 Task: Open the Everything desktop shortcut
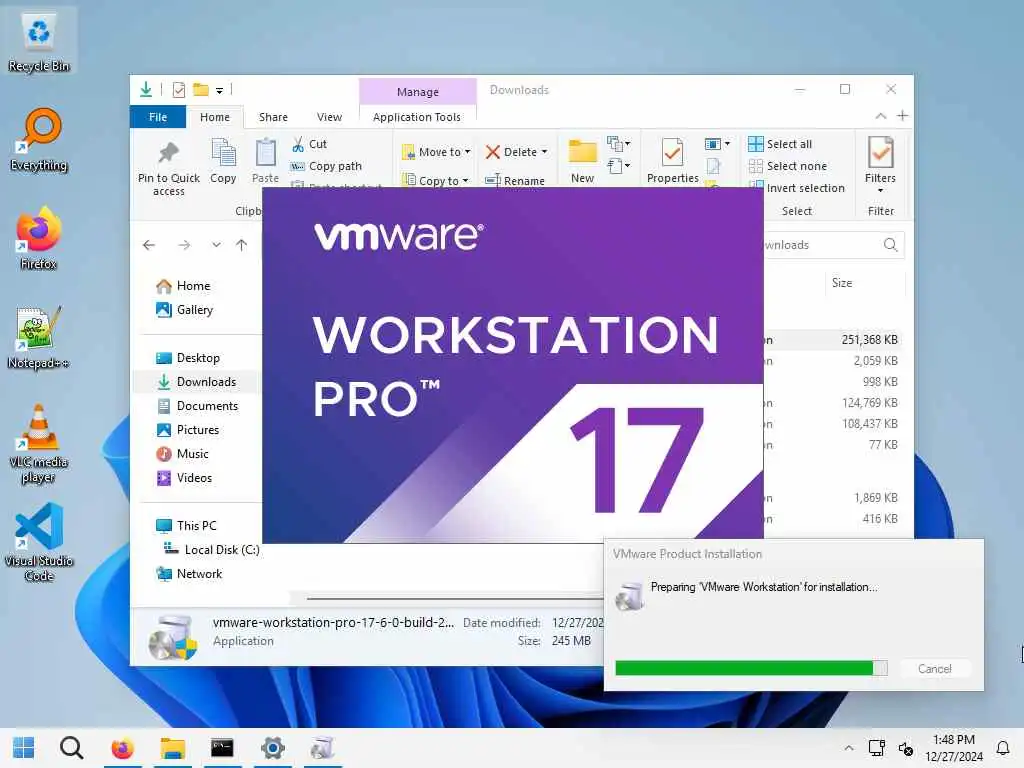pyautogui.click(x=39, y=140)
